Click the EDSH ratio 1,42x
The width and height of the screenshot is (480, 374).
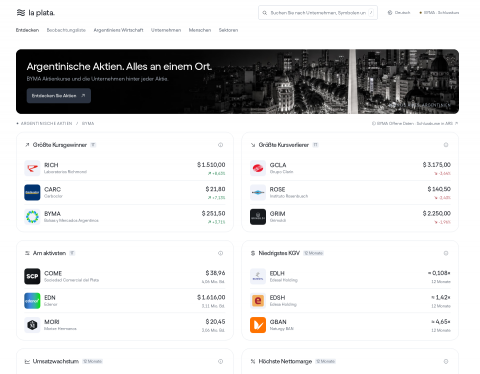coord(441,297)
